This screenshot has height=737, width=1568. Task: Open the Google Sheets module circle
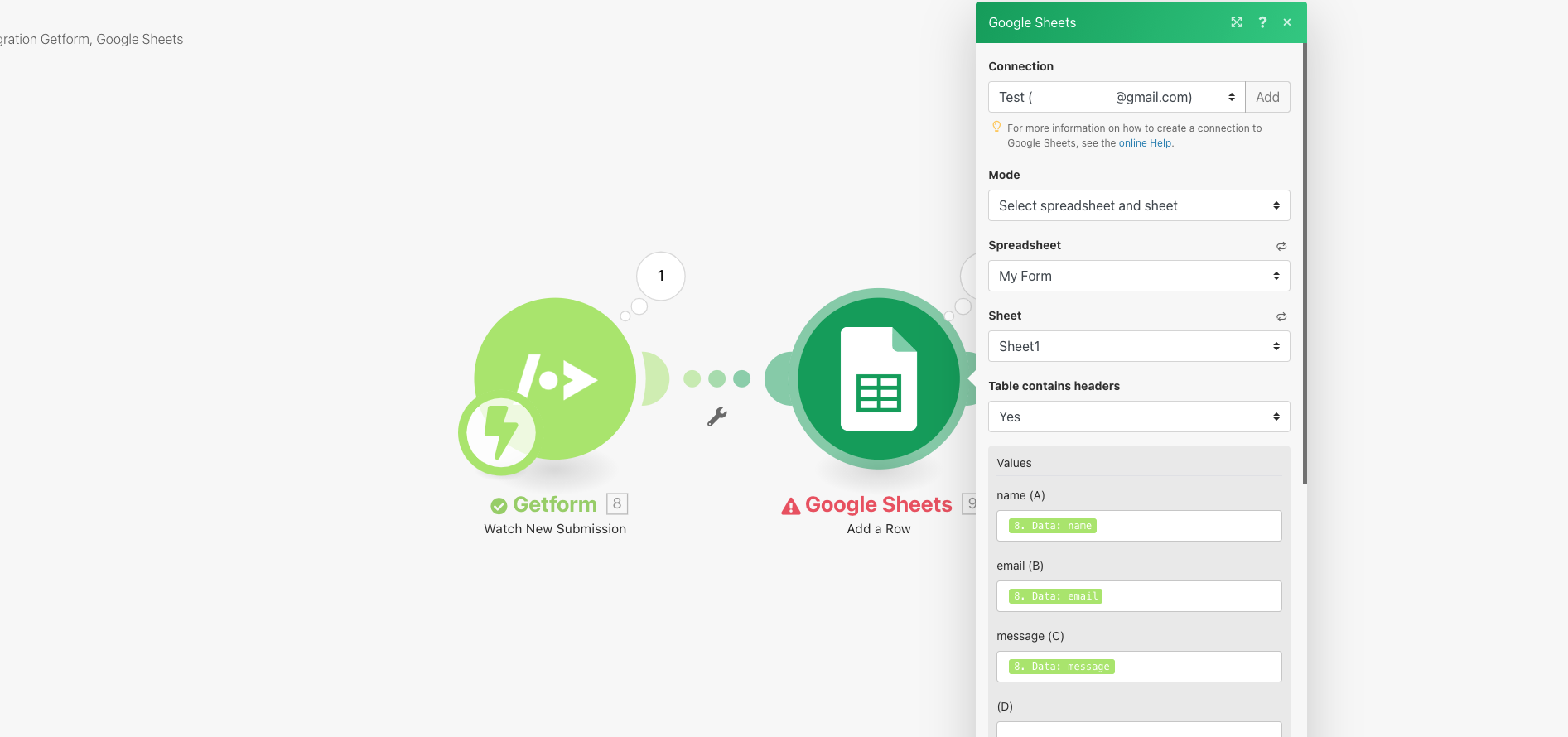pyautogui.click(x=879, y=378)
